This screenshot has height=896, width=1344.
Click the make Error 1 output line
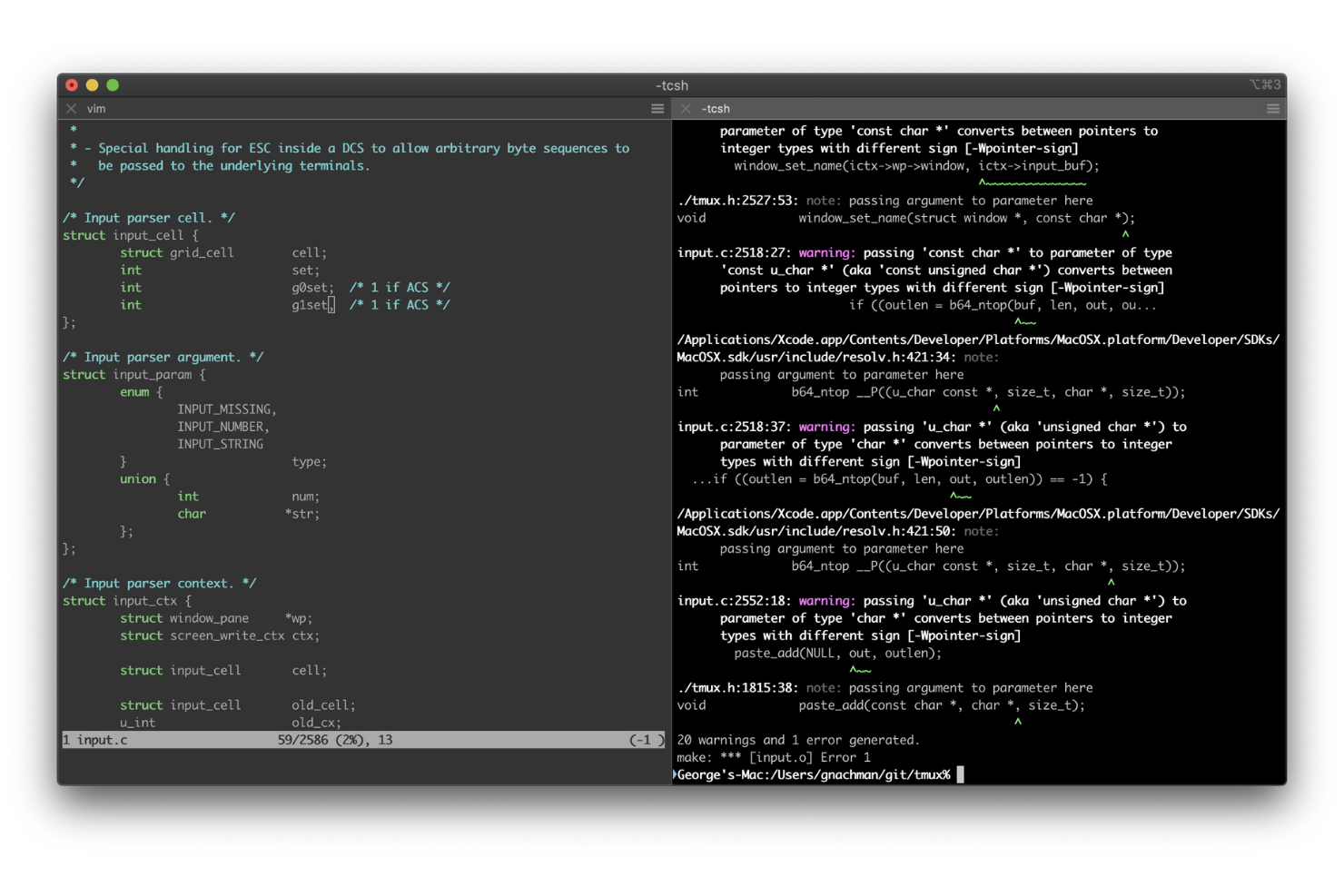pyautogui.click(x=773, y=757)
